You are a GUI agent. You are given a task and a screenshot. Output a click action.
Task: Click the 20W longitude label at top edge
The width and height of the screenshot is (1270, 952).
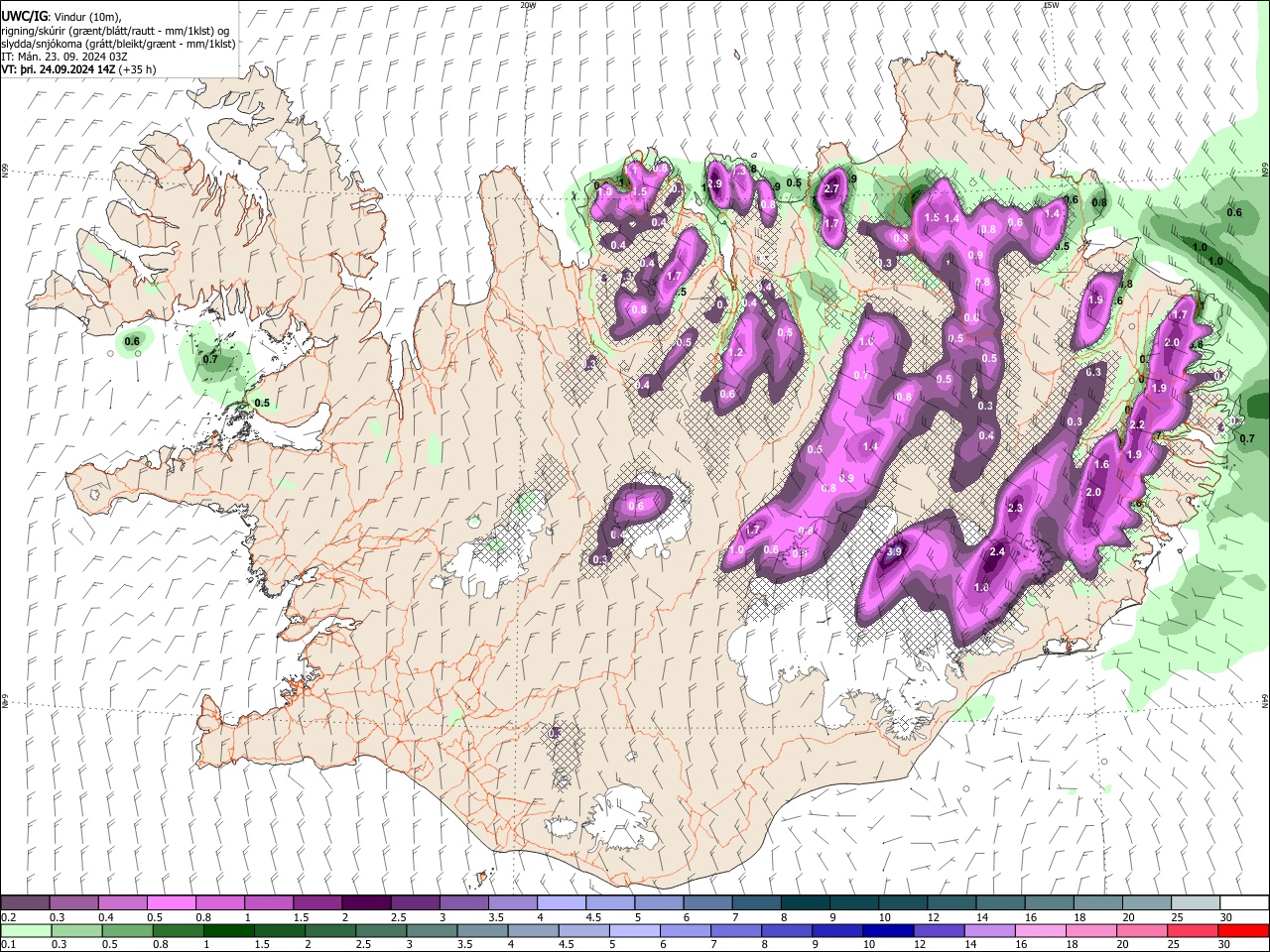(528, 5)
